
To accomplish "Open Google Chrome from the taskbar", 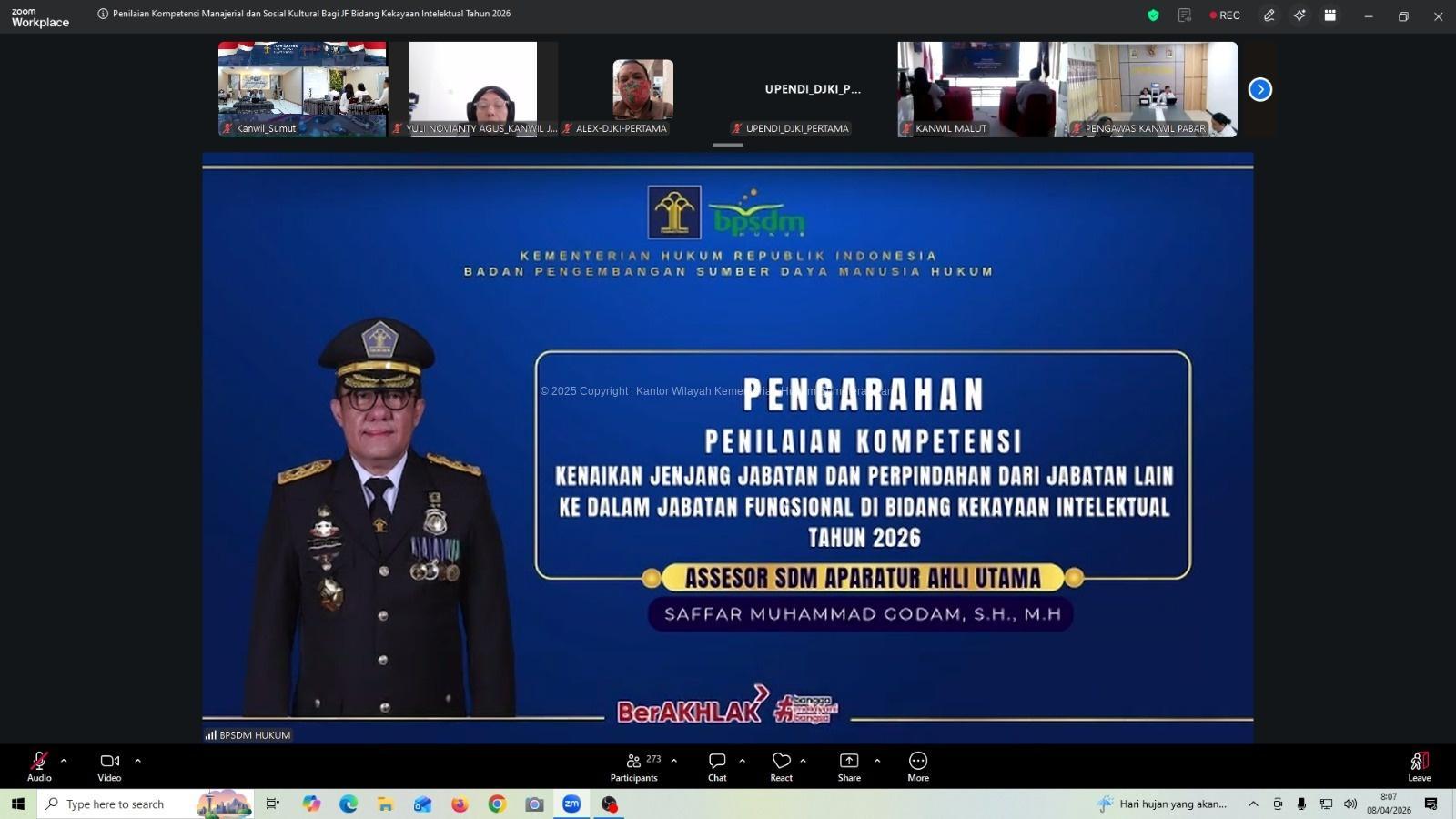I will tap(497, 804).
